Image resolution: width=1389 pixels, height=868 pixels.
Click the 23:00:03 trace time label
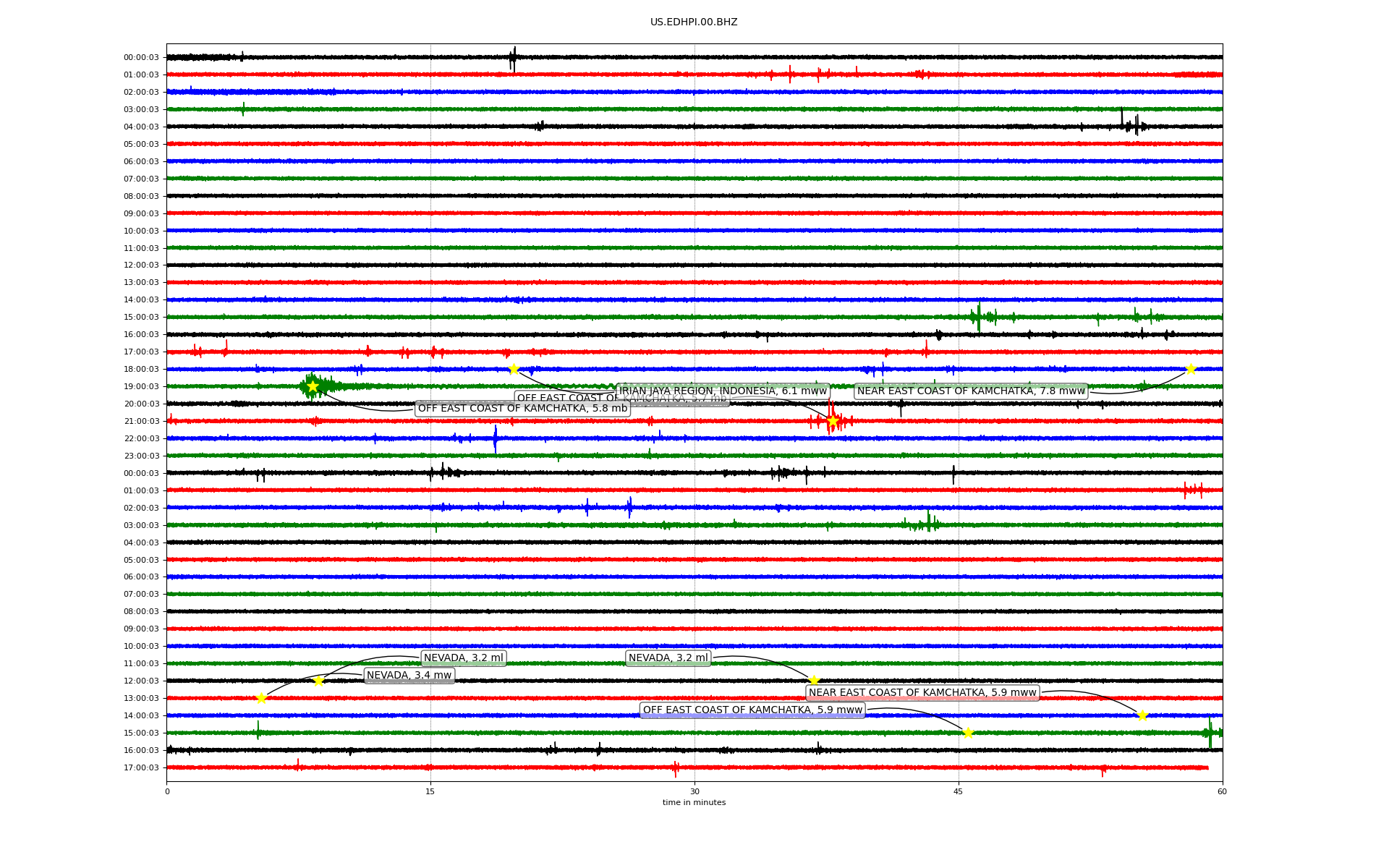(x=141, y=456)
